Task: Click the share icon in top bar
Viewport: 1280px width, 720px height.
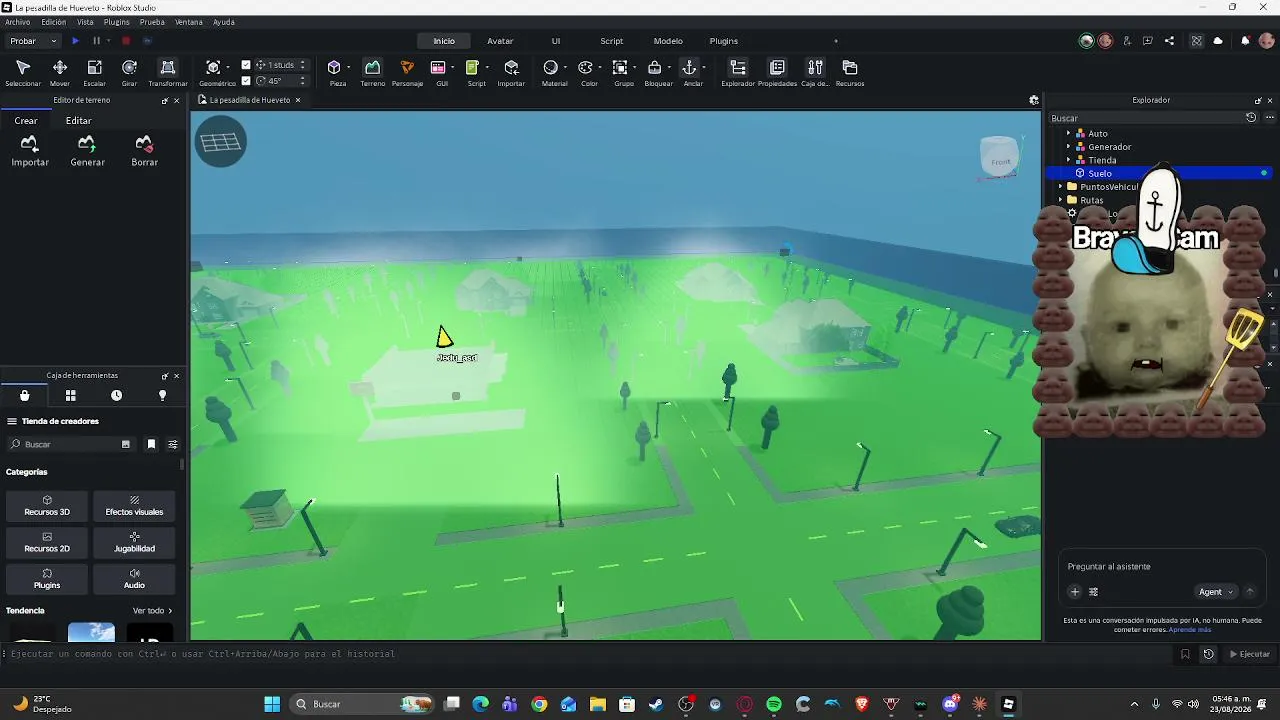Action: point(1170,41)
